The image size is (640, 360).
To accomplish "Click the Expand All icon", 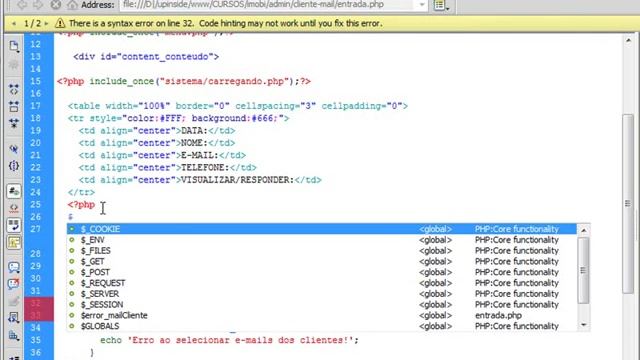I will [x=14, y=123].
